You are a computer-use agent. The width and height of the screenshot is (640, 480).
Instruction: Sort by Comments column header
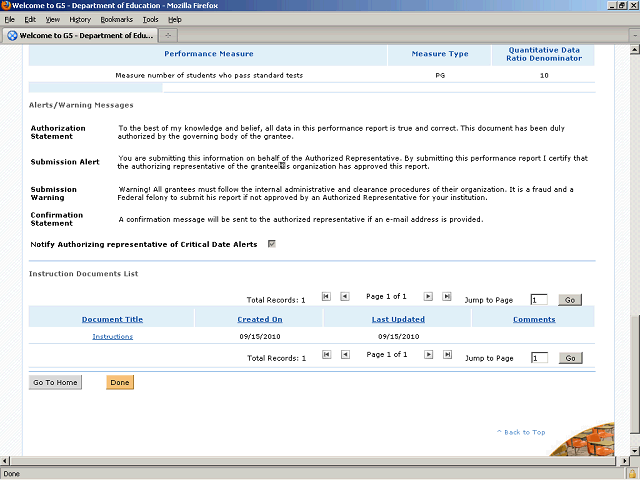(x=534, y=320)
